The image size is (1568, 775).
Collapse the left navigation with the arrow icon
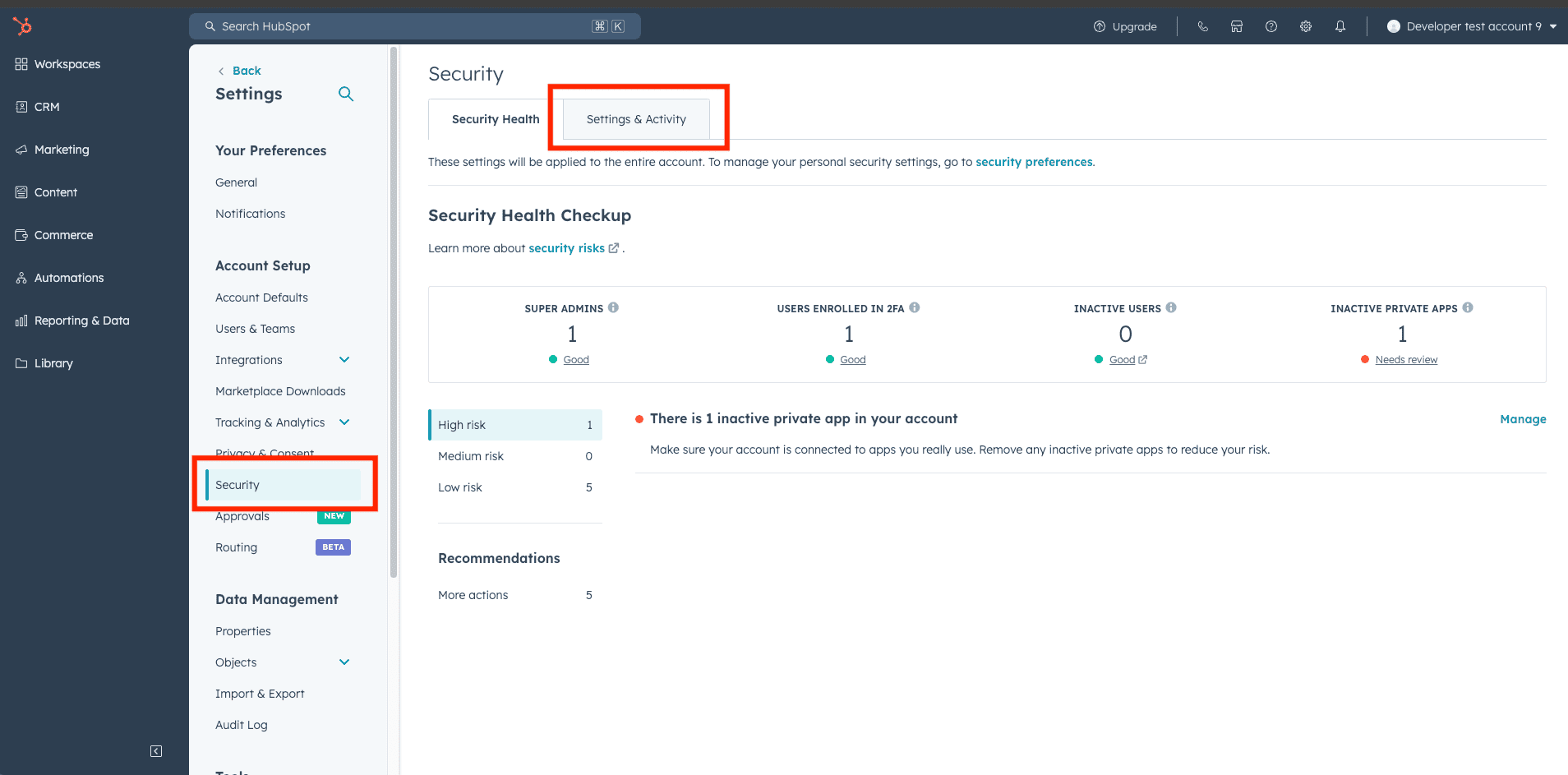pyautogui.click(x=155, y=750)
